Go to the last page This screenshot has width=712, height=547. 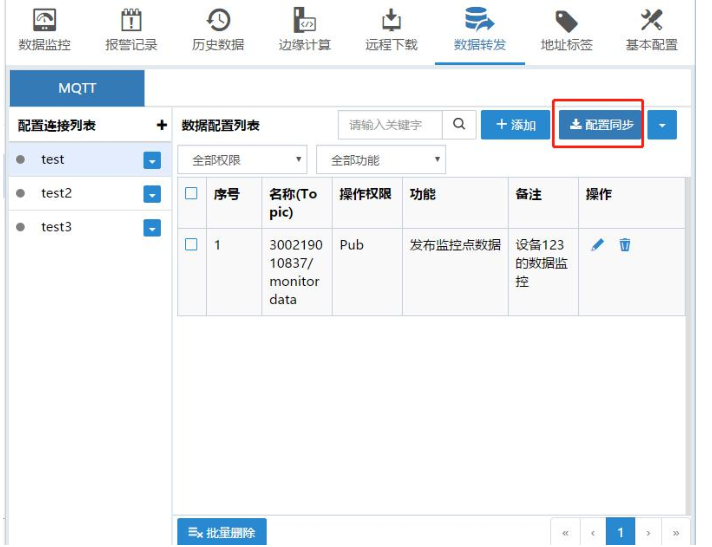tap(676, 532)
